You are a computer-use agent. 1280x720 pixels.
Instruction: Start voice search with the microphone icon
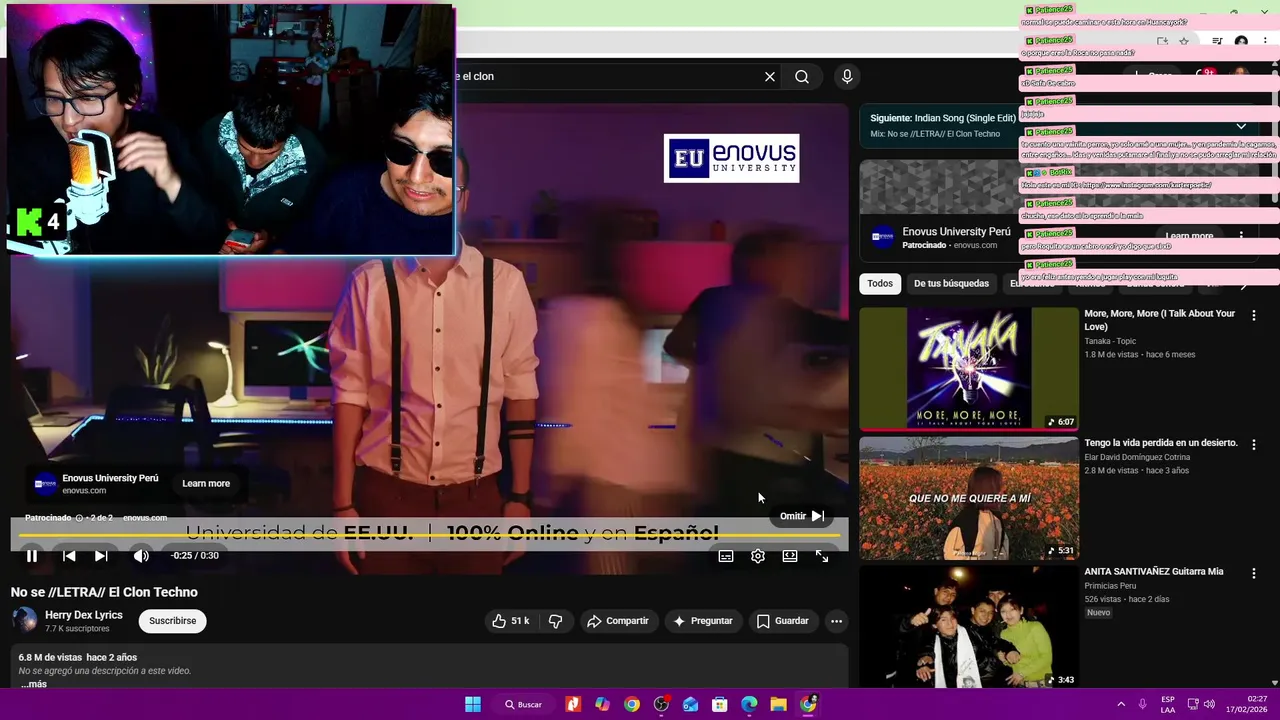pos(847,77)
